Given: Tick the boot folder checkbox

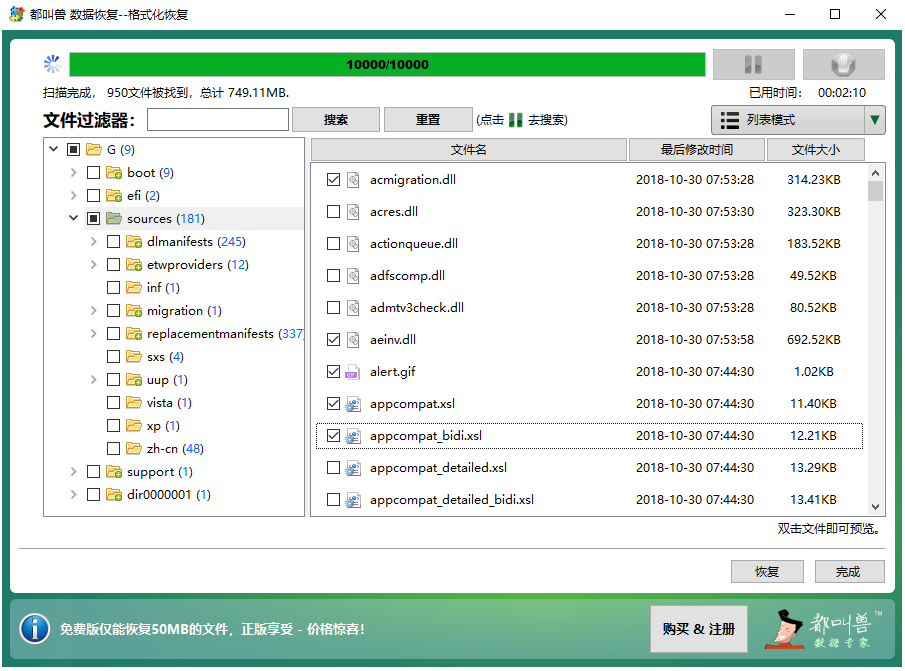Looking at the screenshot, I should pyautogui.click(x=93, y=173).
